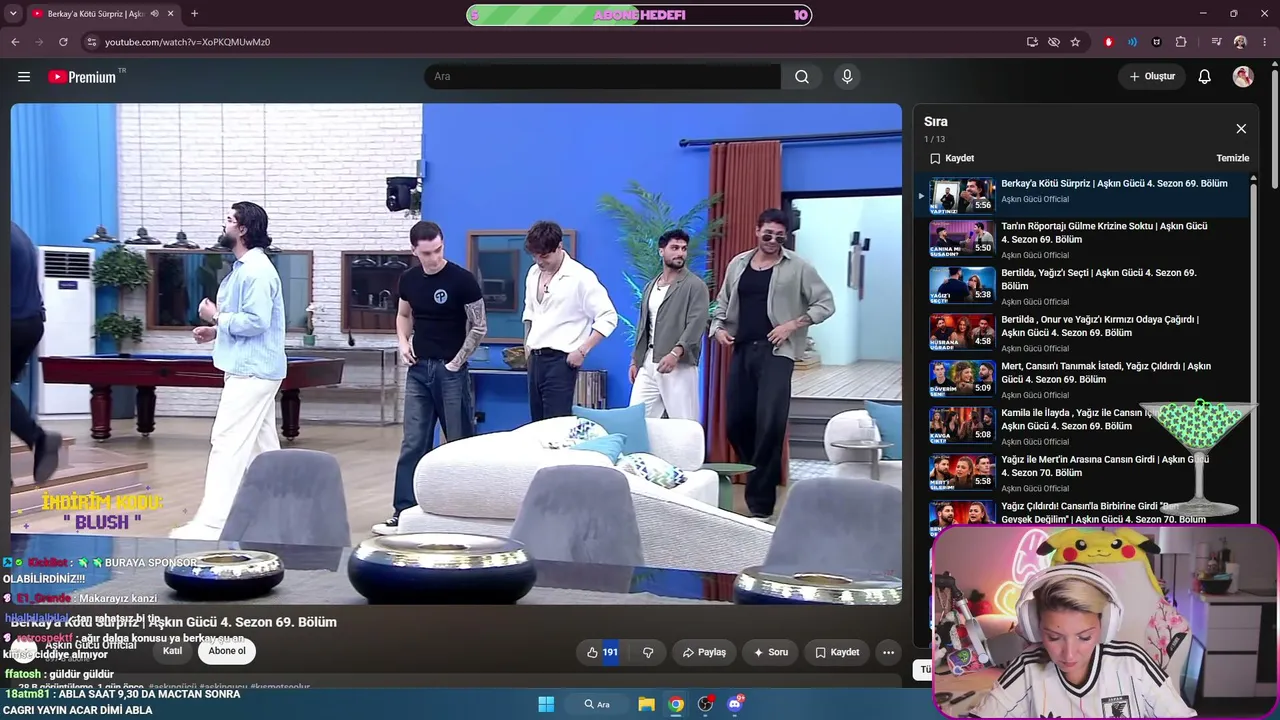Open a new browser tab

click(194, 14)
